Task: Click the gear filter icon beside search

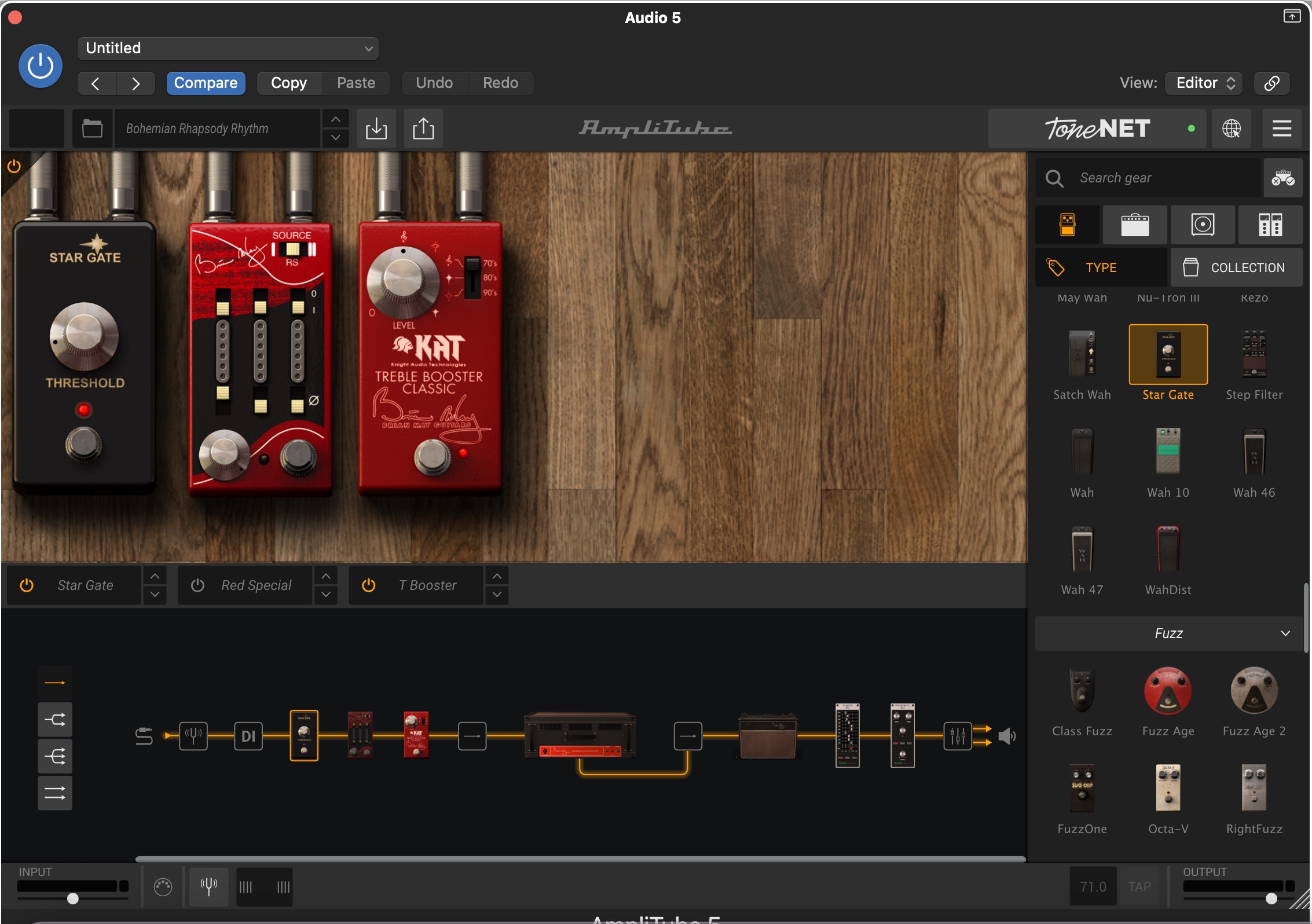Action: pos(1283,178)
